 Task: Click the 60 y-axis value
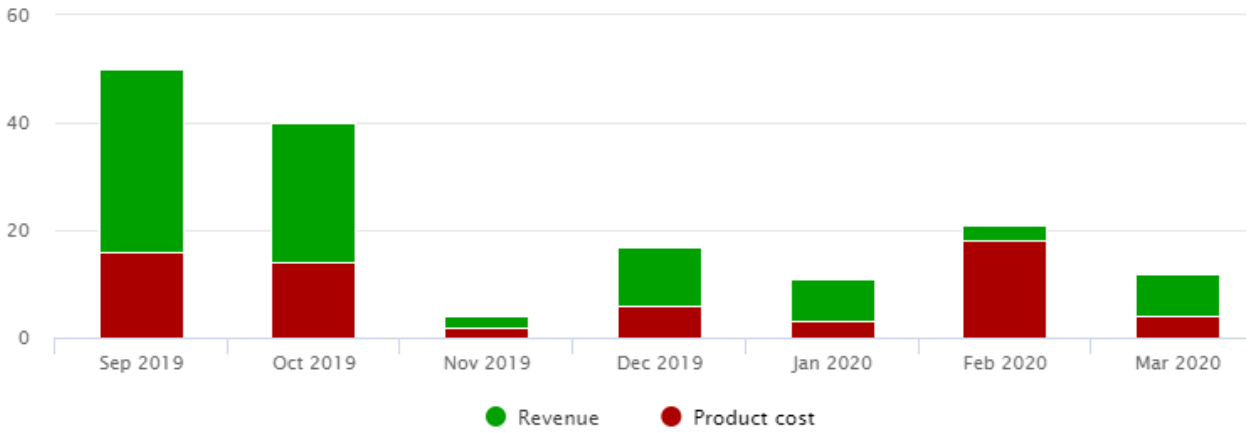click(20, 15)
